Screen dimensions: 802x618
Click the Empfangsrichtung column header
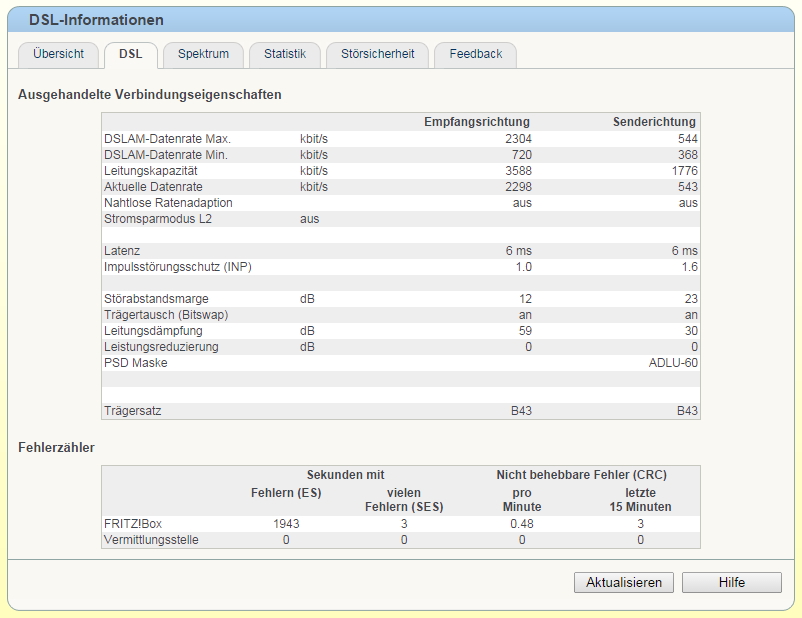[x=477, y=122]
